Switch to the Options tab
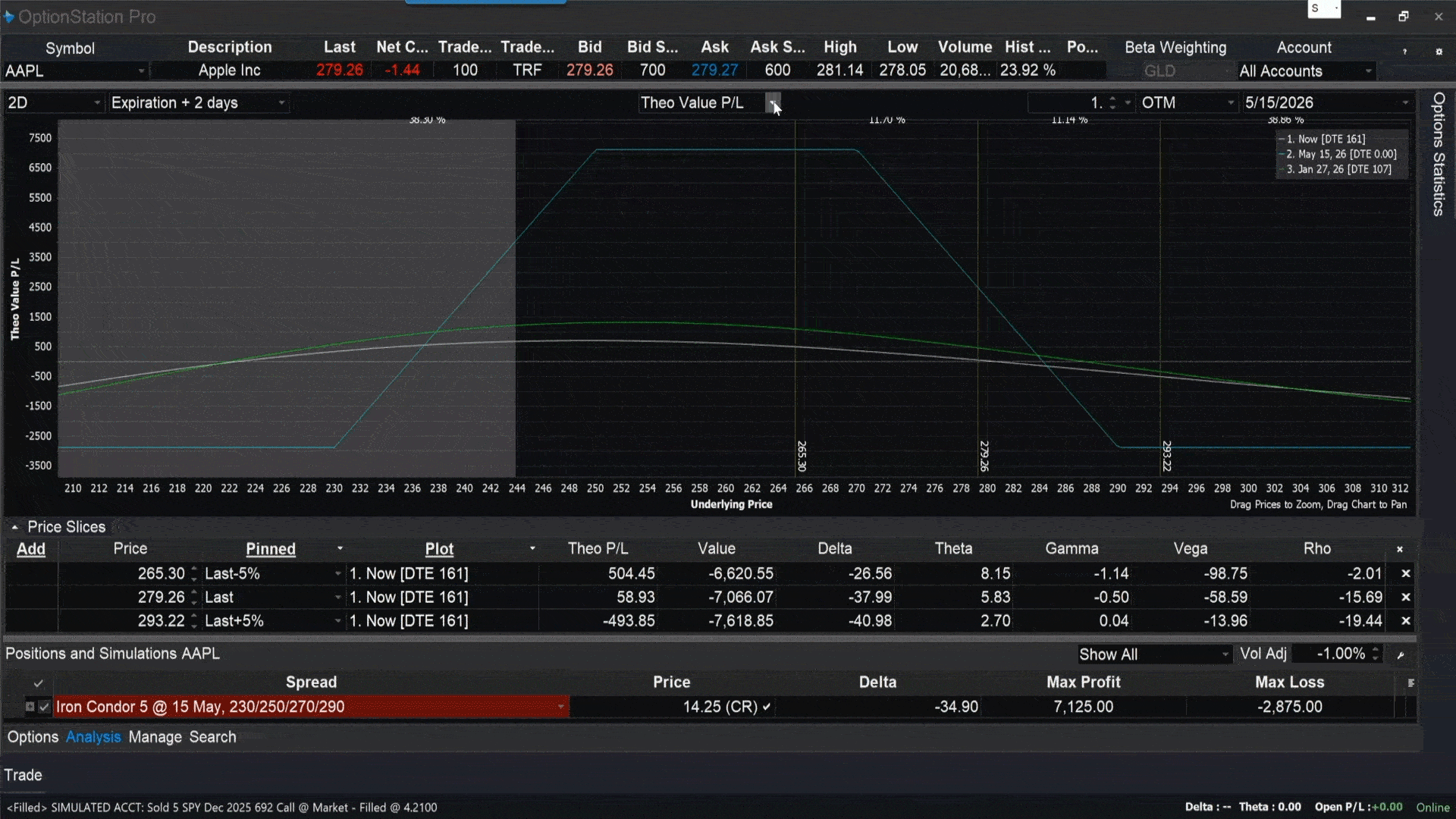The width and height of the screenshot is (1456, 819). pyautogui.click(x=33, y=737)
